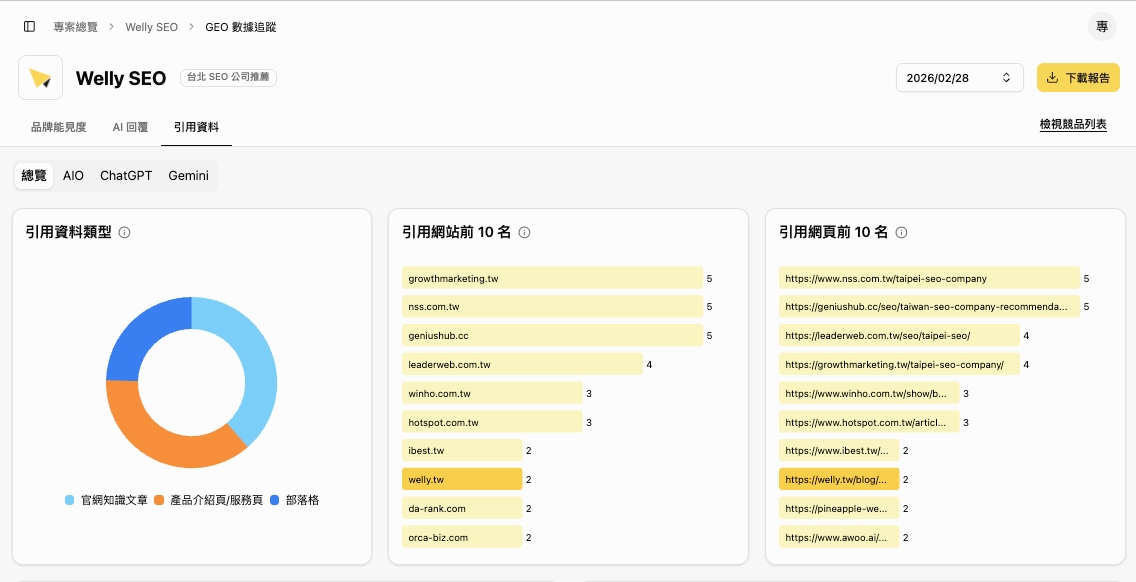Toggle 部落格 legend item

click(x=294, y=499)
